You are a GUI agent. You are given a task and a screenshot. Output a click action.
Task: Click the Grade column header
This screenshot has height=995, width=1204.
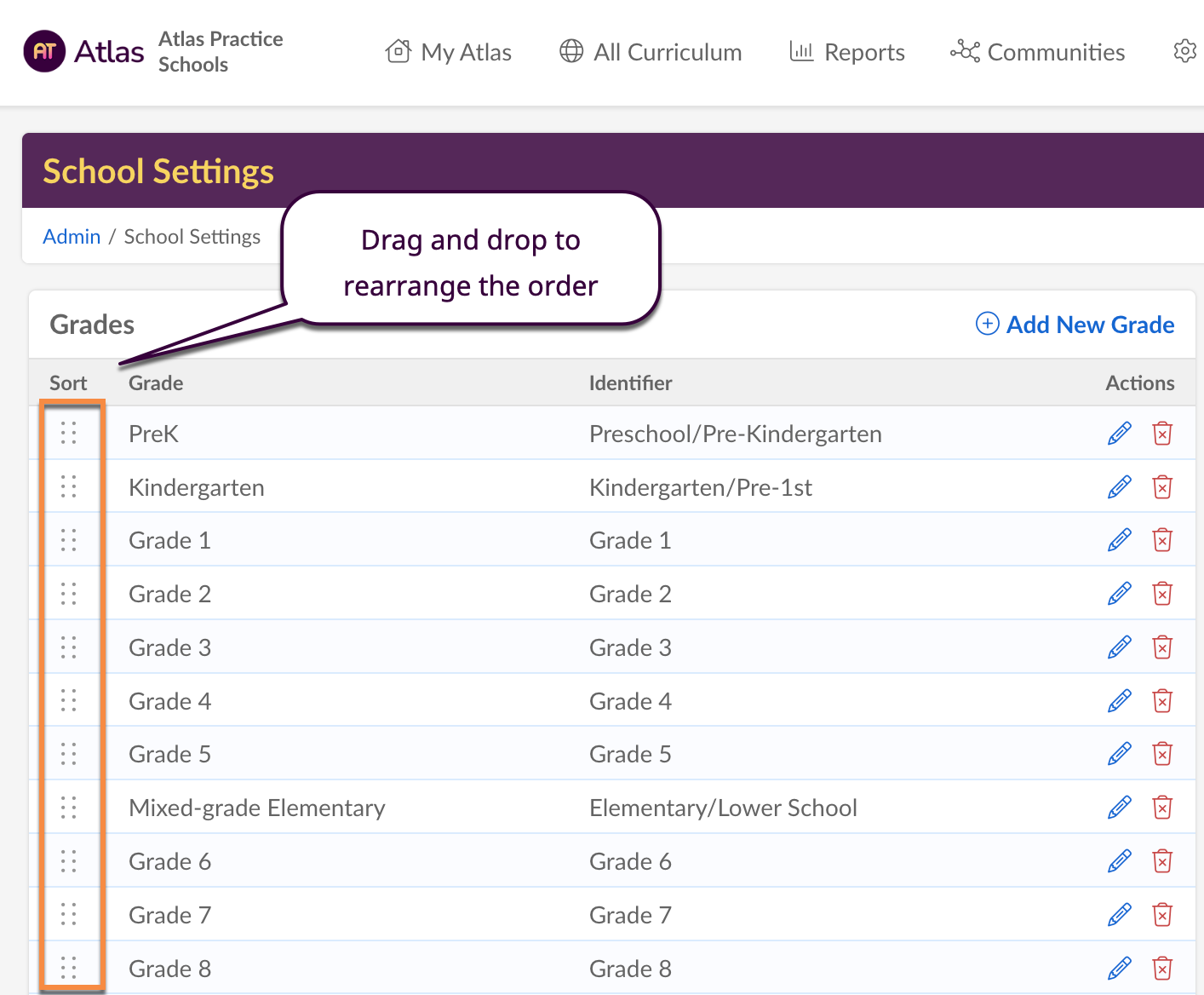156,383
